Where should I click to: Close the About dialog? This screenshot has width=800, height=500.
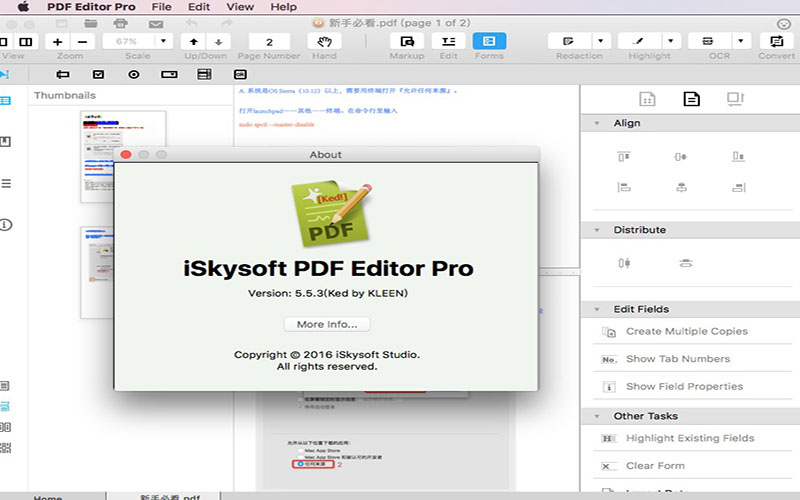point(126,155)
